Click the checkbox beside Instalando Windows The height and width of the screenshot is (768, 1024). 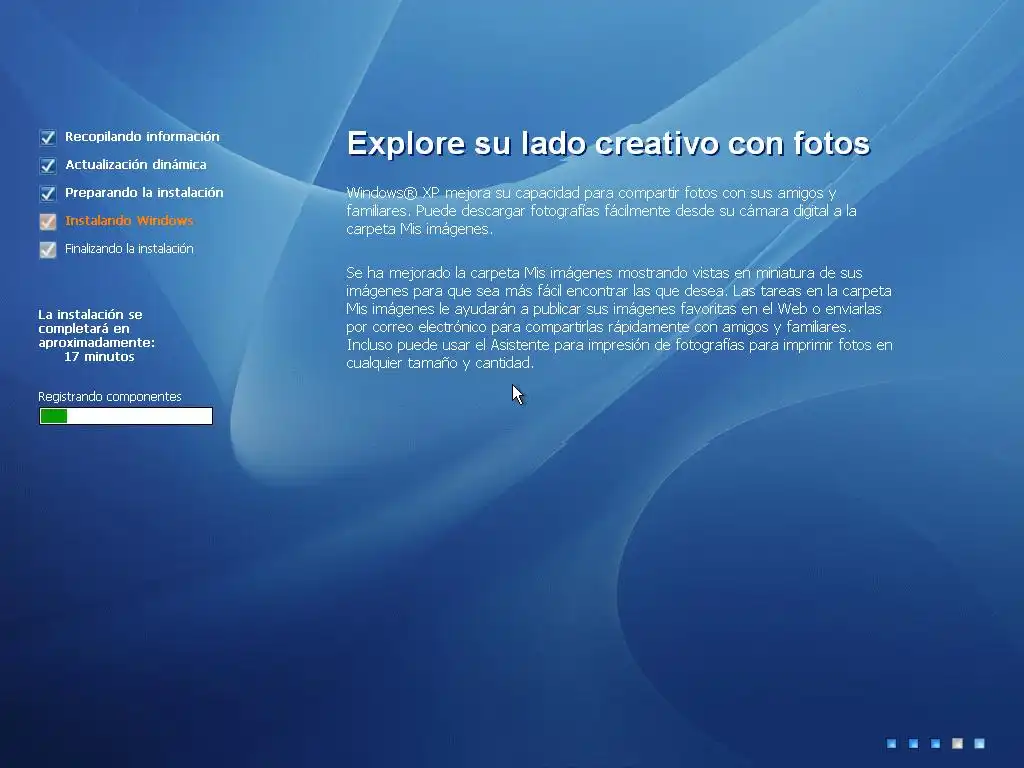48,221
